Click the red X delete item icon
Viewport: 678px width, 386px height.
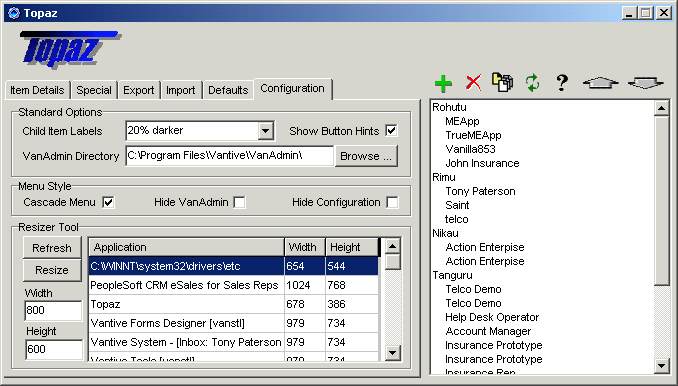pyautogui.click(x=473, y=82)
